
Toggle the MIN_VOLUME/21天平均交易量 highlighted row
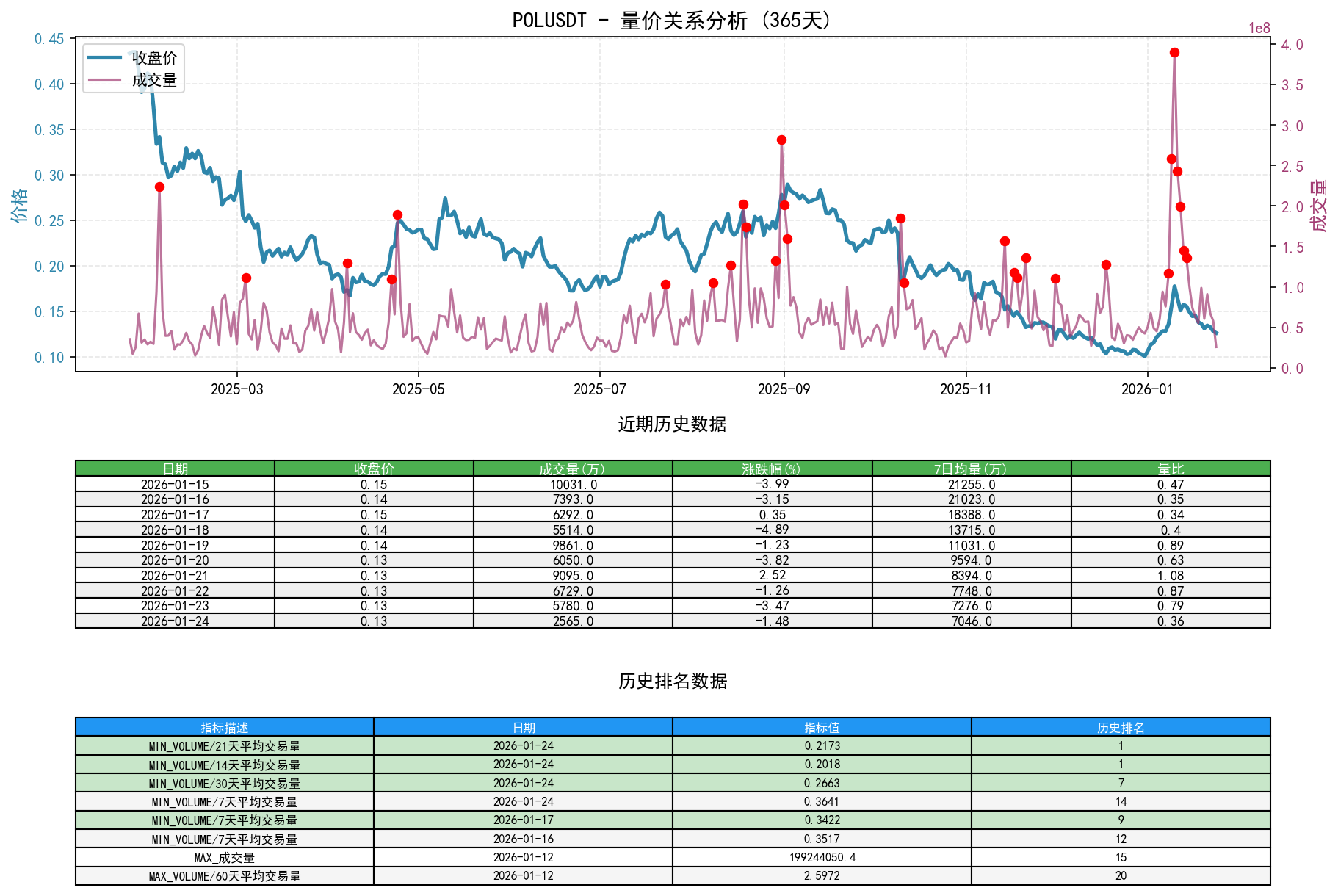(x=224, y=744)
